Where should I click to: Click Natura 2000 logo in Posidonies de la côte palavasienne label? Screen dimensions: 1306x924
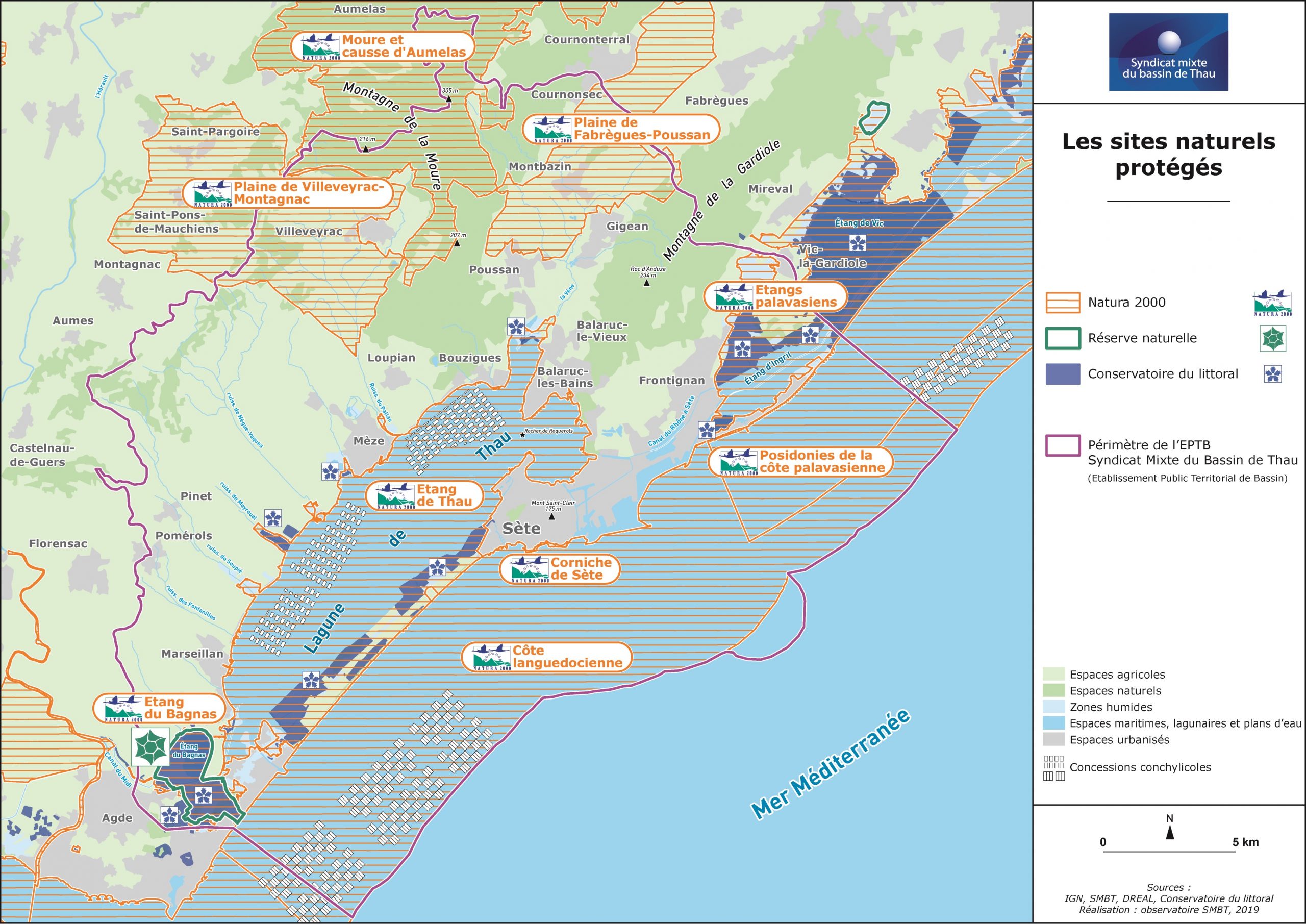point(739,463)
